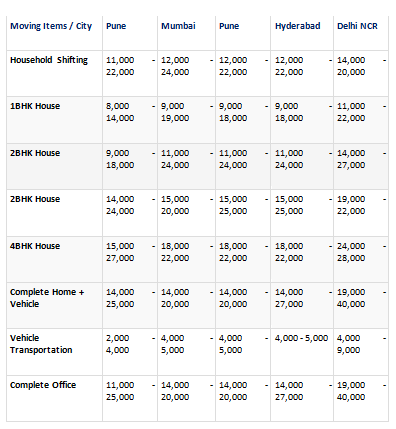Click 4BHK House price '15,000 - 27,000'
396x429 pixels.
(130, 252)
